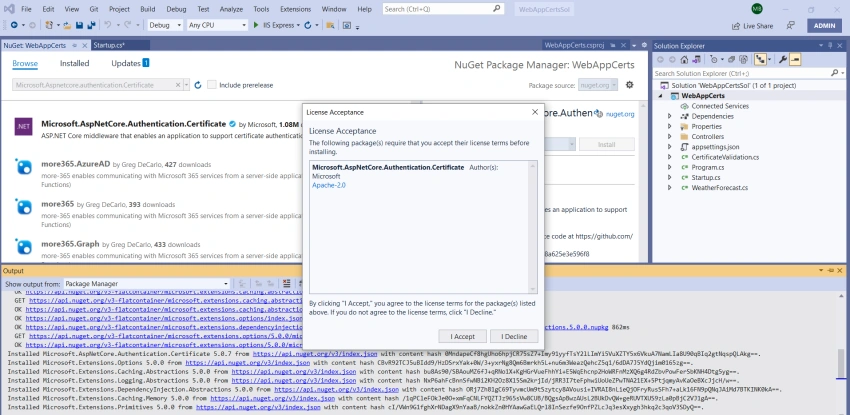This screenshot has height=415, width=850.
Task: Select CertificateValidation.cs in Solution Explorer
Action: [x=725, y=157]
